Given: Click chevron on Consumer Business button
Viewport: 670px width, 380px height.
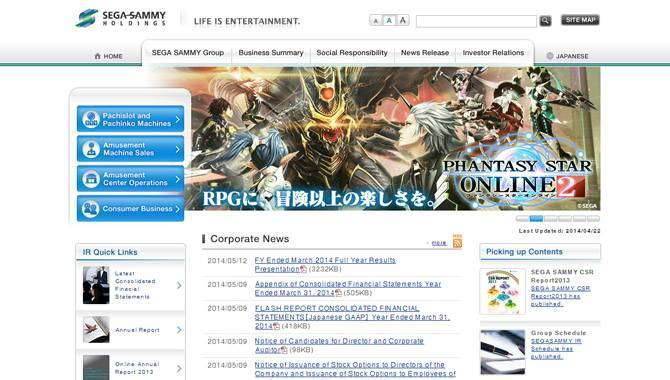Looking at the screenshot, I should (x=178, y=209).
